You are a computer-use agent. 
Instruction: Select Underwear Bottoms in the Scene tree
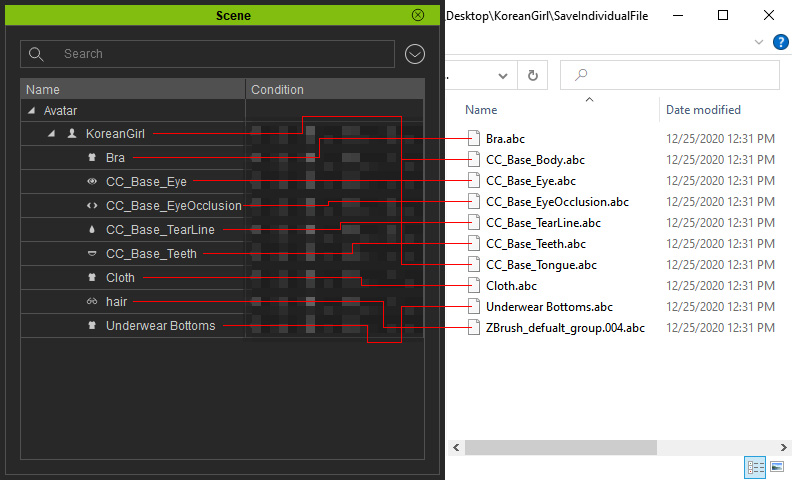tap(160, 326)
